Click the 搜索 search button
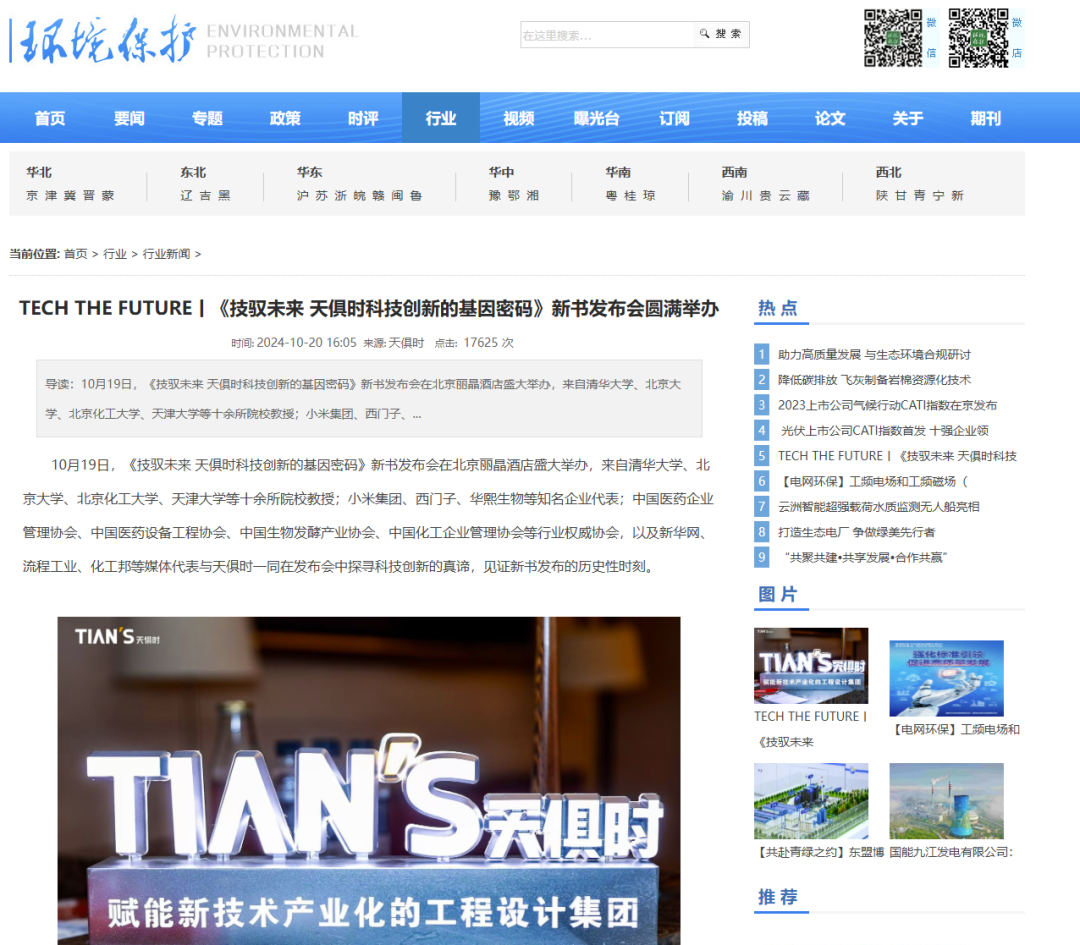The image size is (1080, 945). [x=721, y=34]
